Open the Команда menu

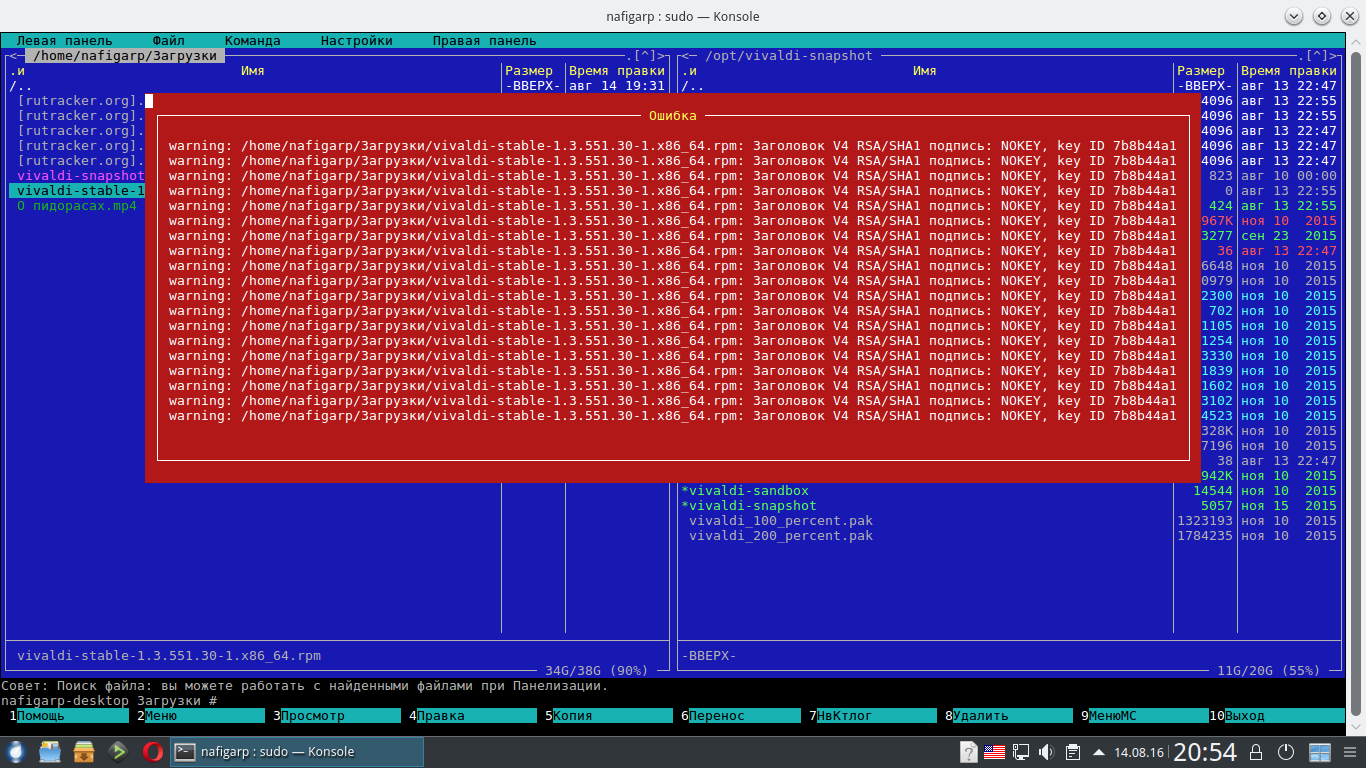253,41
